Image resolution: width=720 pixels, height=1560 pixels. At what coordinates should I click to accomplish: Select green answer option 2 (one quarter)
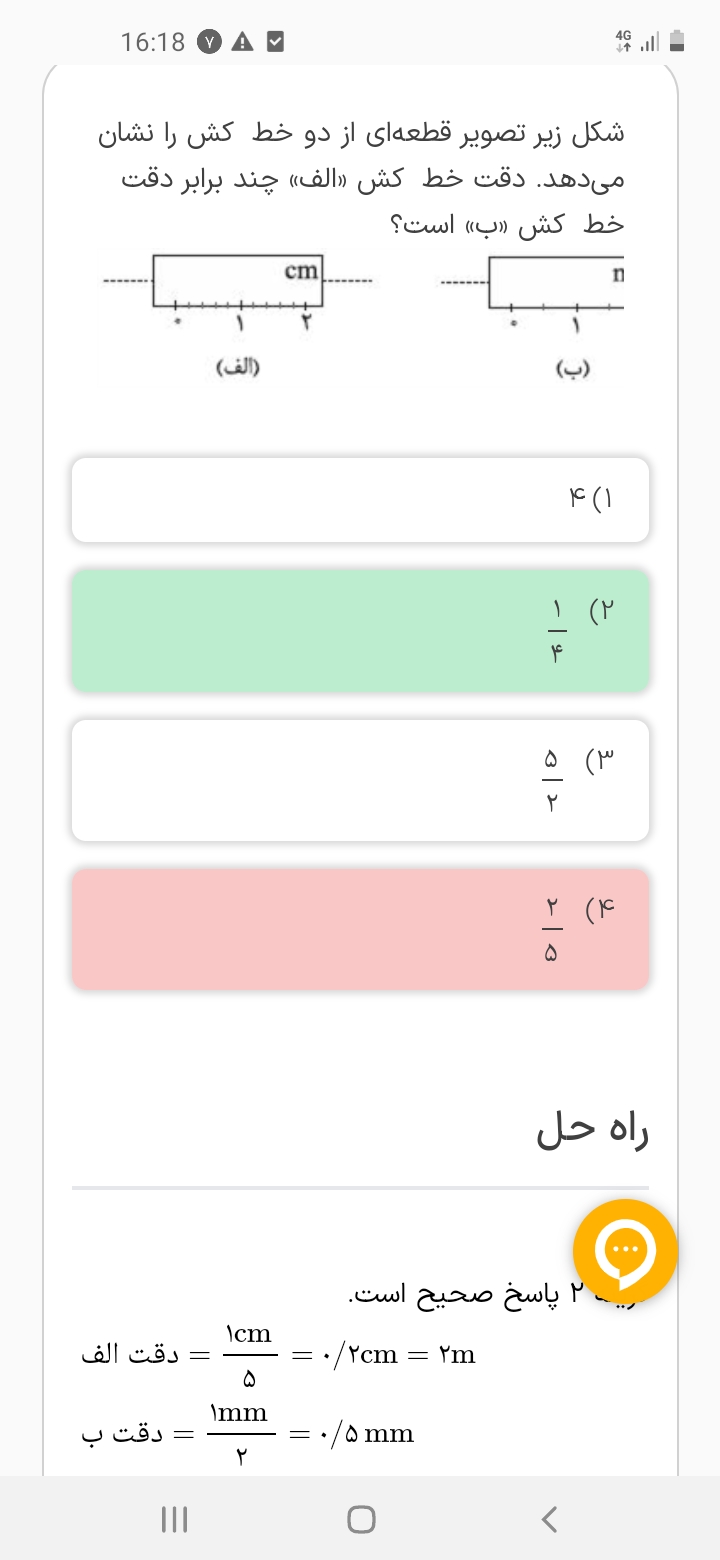pyautogui.click(x=360, y=630)
